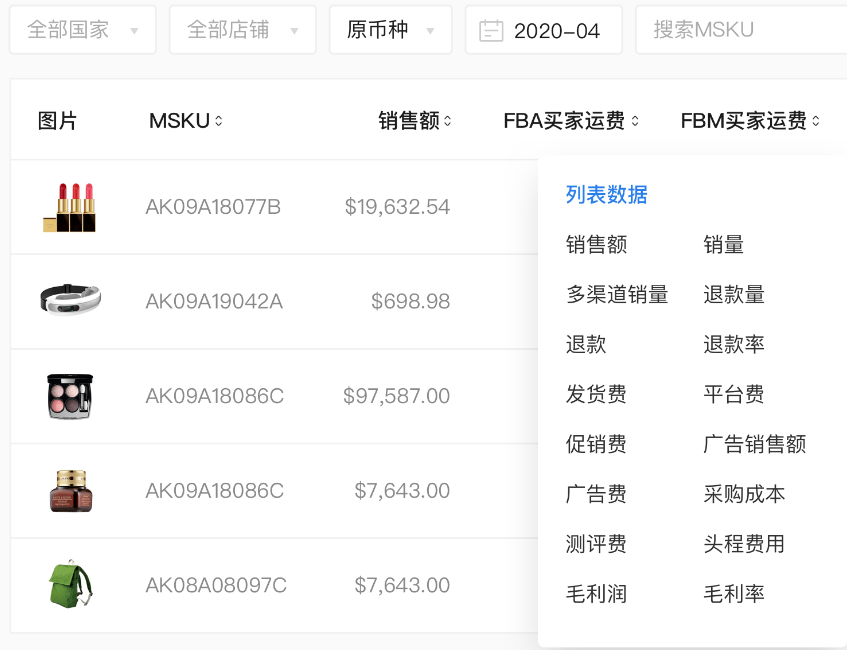The image size is (847, 650).
Task: Choose 退款率 in the data list
Action: tap(734, 345)
